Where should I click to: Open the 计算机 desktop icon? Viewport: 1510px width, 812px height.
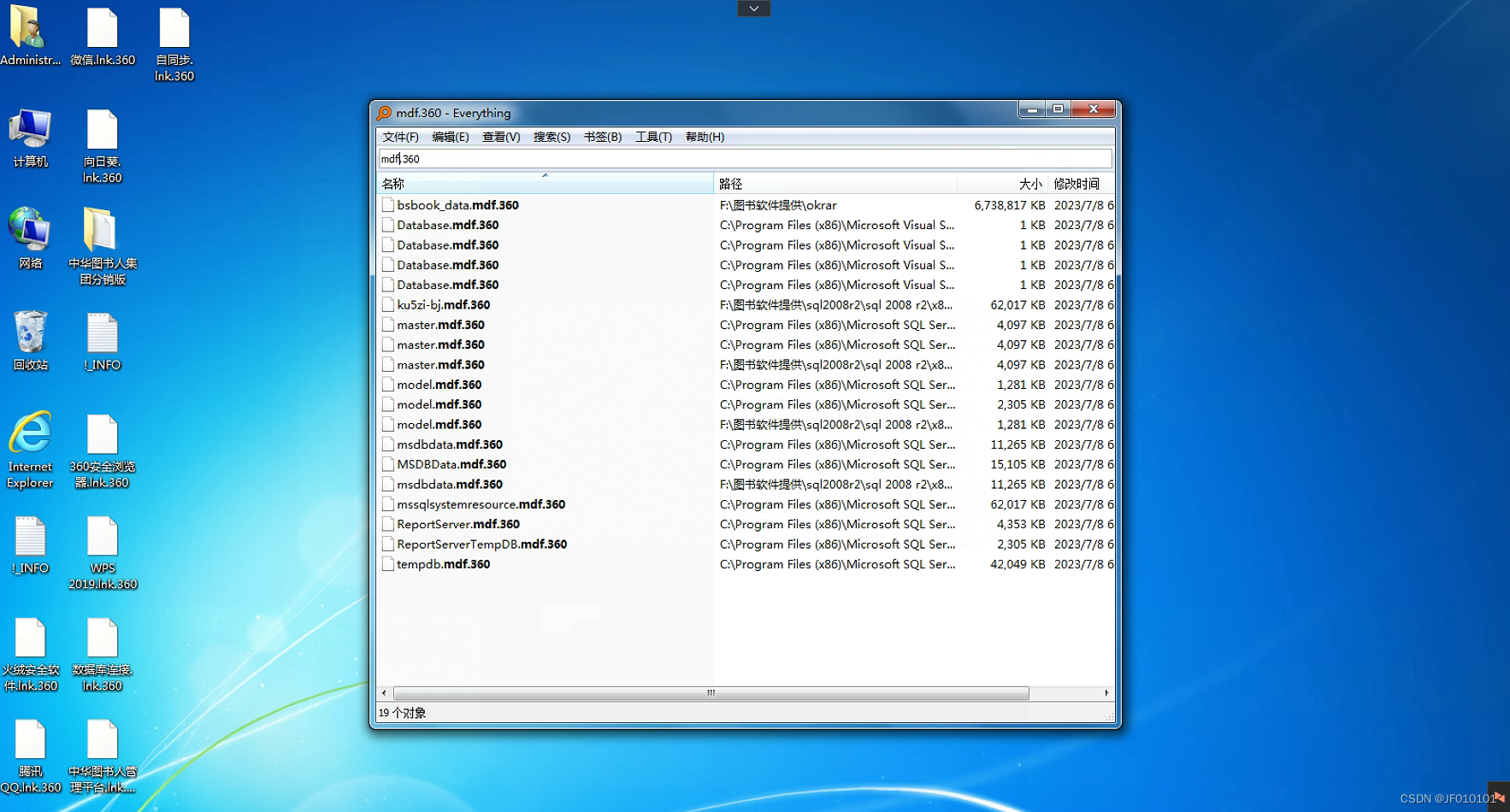(x=30, y=138)
